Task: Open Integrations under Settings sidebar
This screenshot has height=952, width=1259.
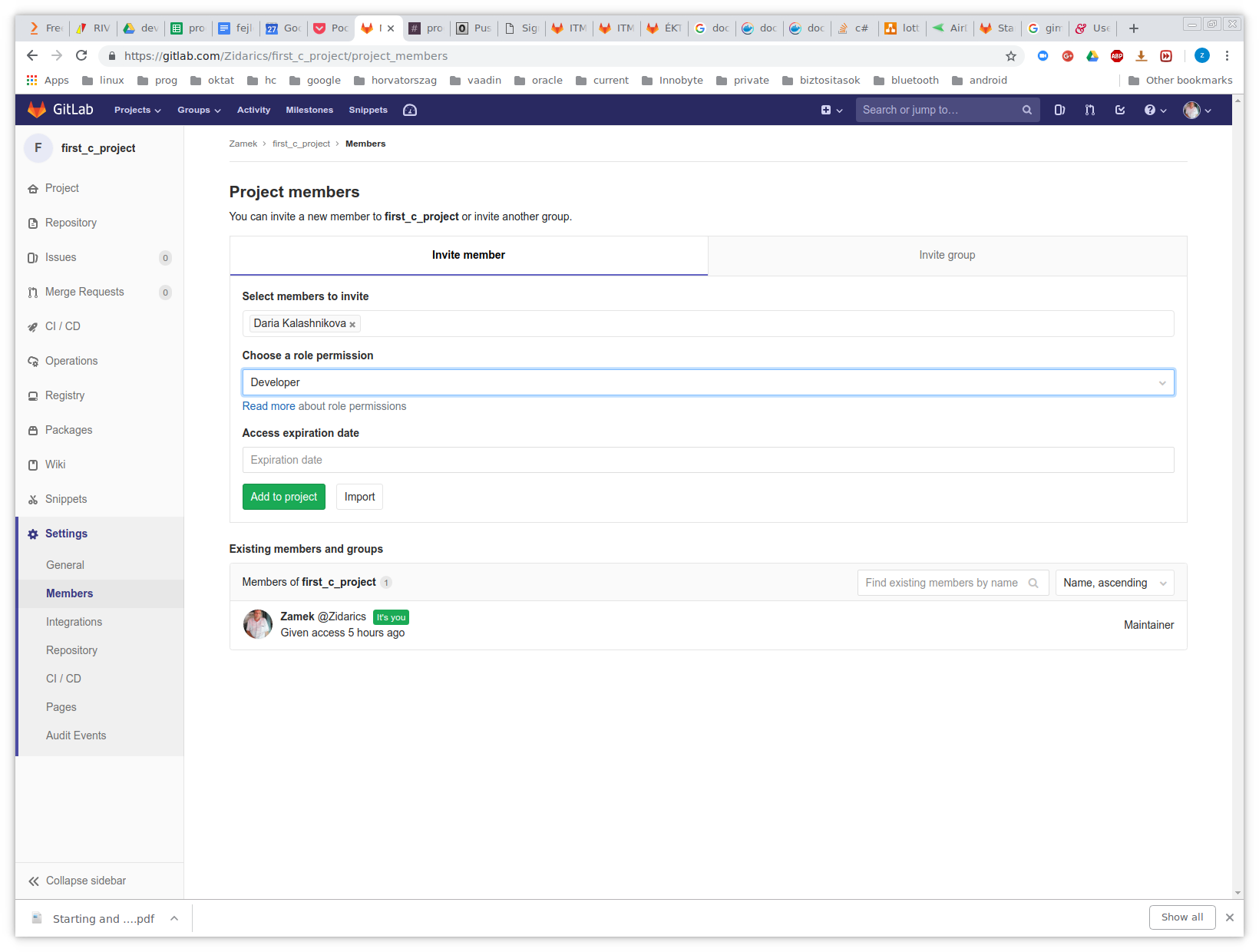Action: (x=74, y=622)
